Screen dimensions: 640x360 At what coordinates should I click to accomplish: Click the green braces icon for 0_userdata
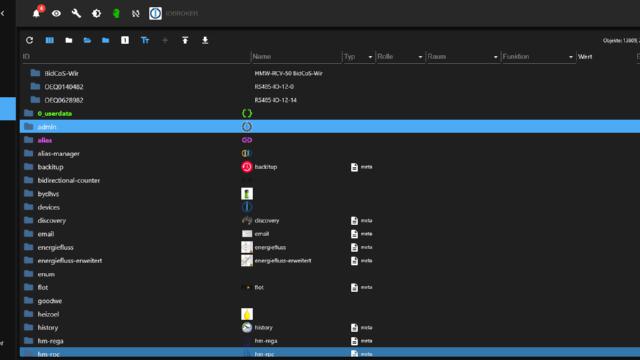[247, 113]
